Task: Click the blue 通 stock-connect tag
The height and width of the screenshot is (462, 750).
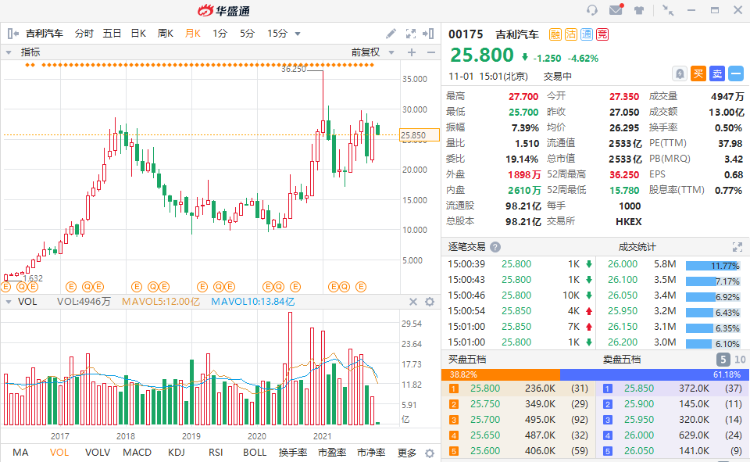Action: [586, 34]
